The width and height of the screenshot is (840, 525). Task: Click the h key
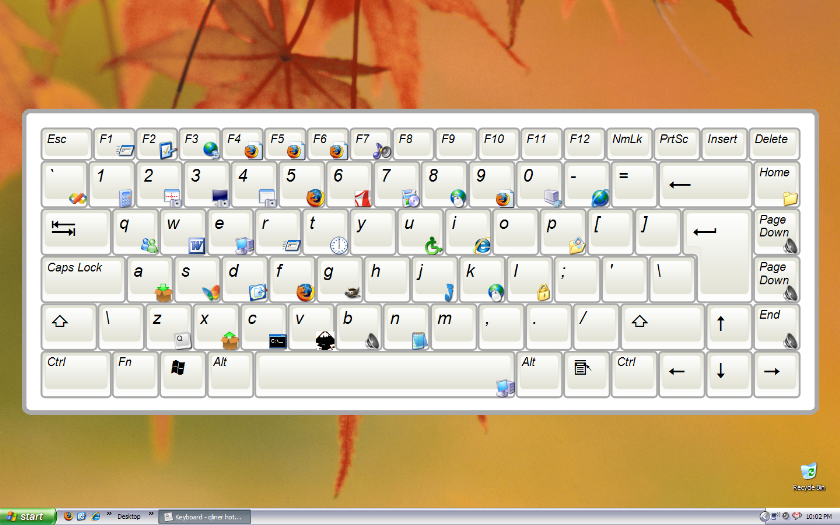tap(388, 279)
